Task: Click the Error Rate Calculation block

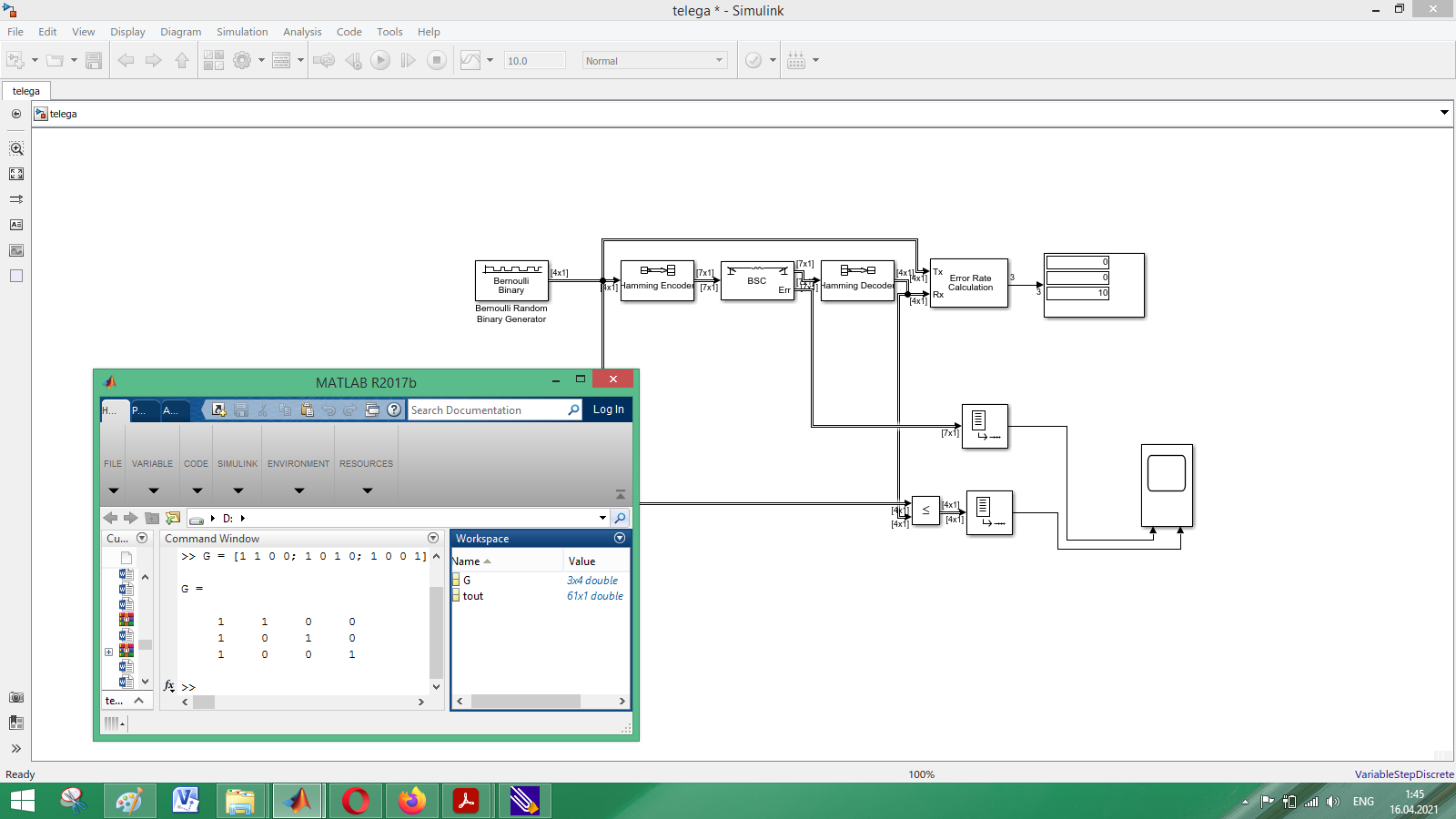Action: 969,283
